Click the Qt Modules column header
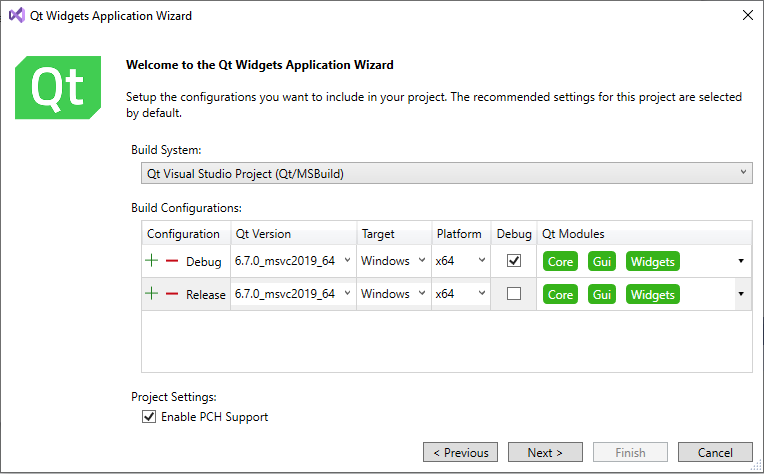764x474 pixels. click(644, 233)
